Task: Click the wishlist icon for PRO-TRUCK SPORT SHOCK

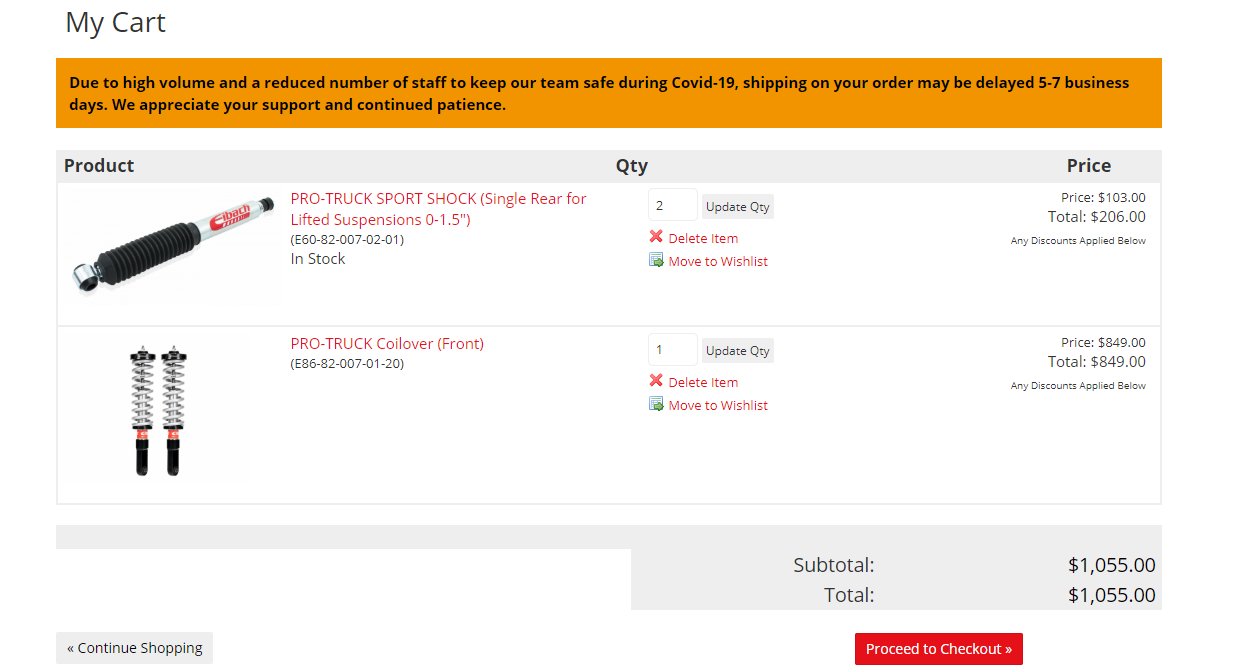Action: [x=656, y=260]
